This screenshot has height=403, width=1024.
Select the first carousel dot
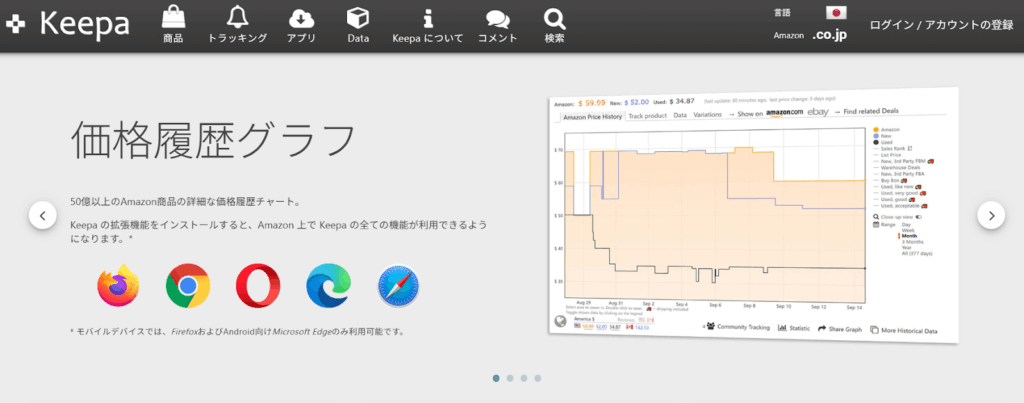tap(496, 378)
